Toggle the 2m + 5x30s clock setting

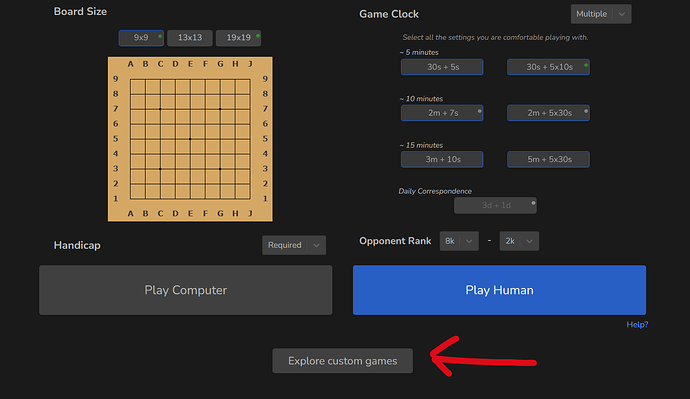[548, 113]
